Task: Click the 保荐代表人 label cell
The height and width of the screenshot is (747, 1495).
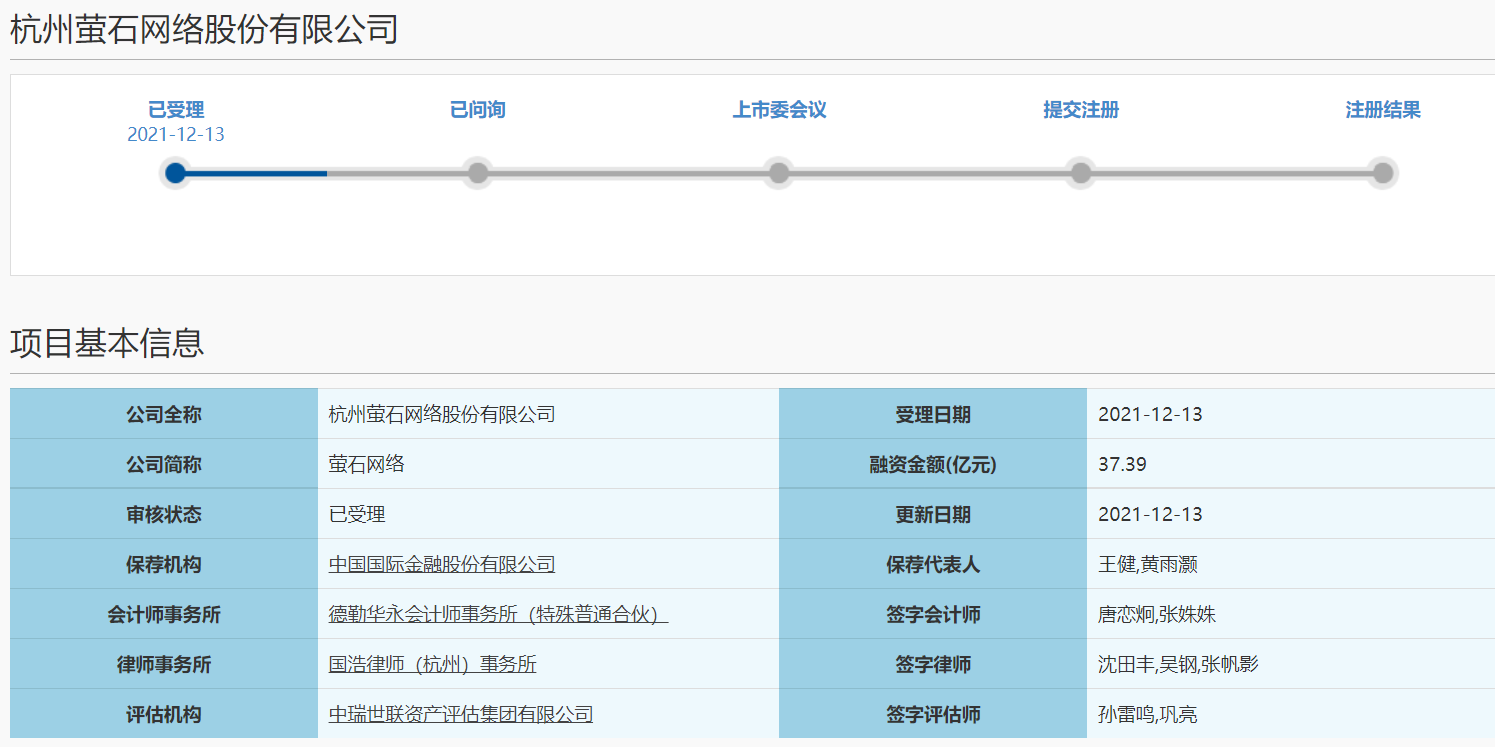Action: pos(933,564)
